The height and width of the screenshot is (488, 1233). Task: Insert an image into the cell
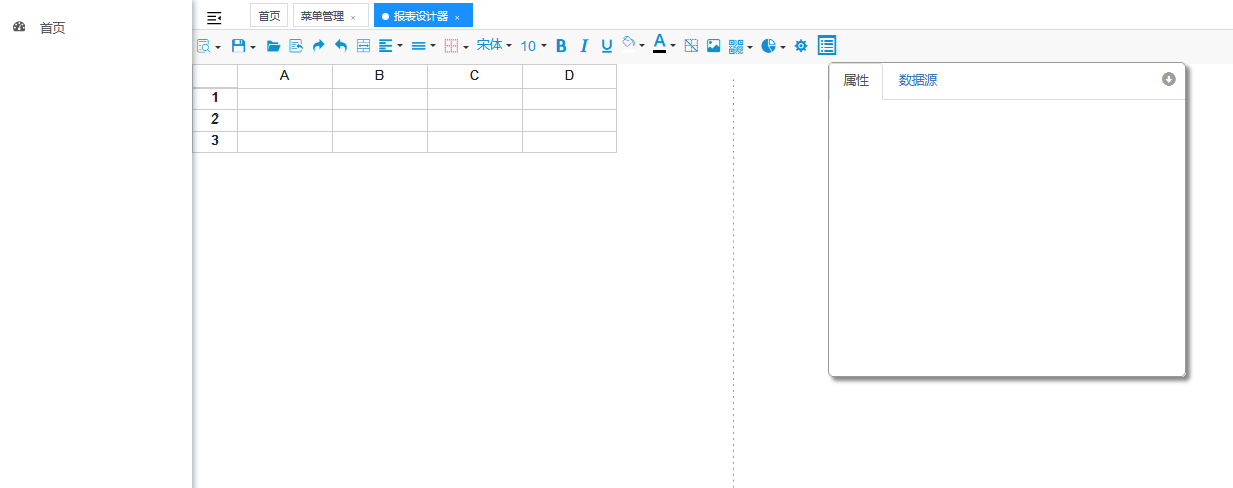714,46
